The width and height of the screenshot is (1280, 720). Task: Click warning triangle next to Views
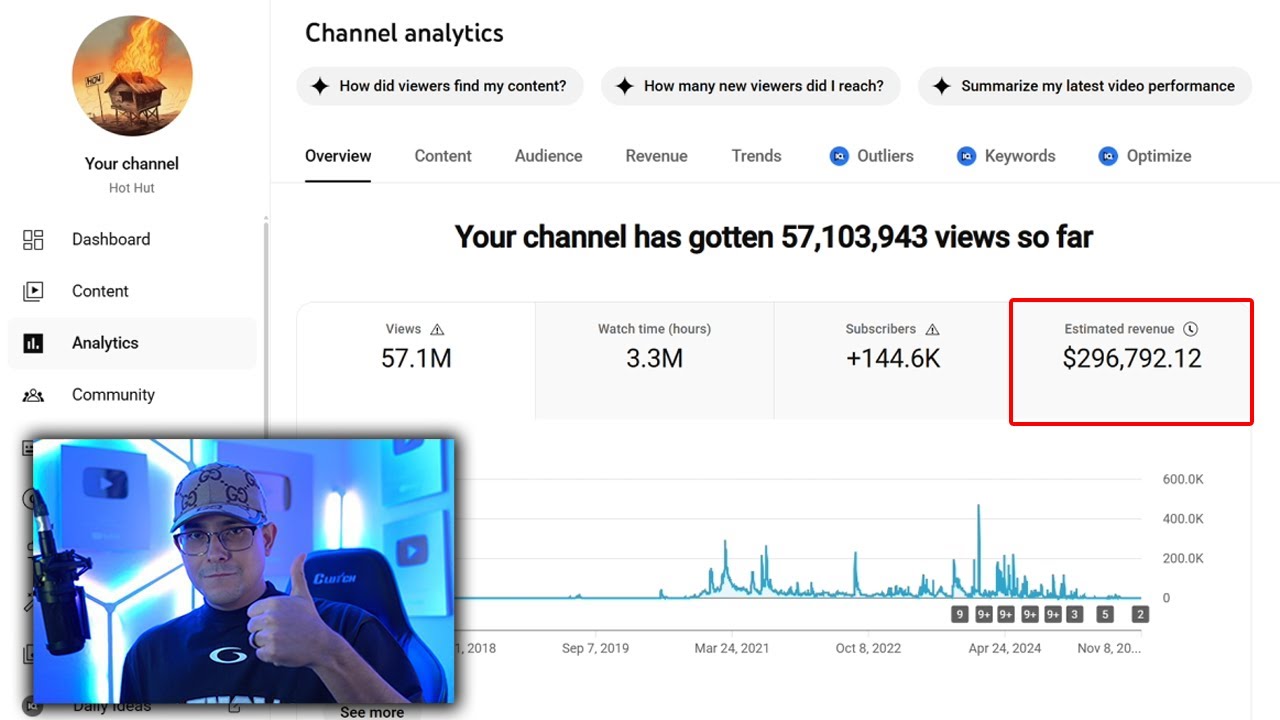tap(437, 329)
